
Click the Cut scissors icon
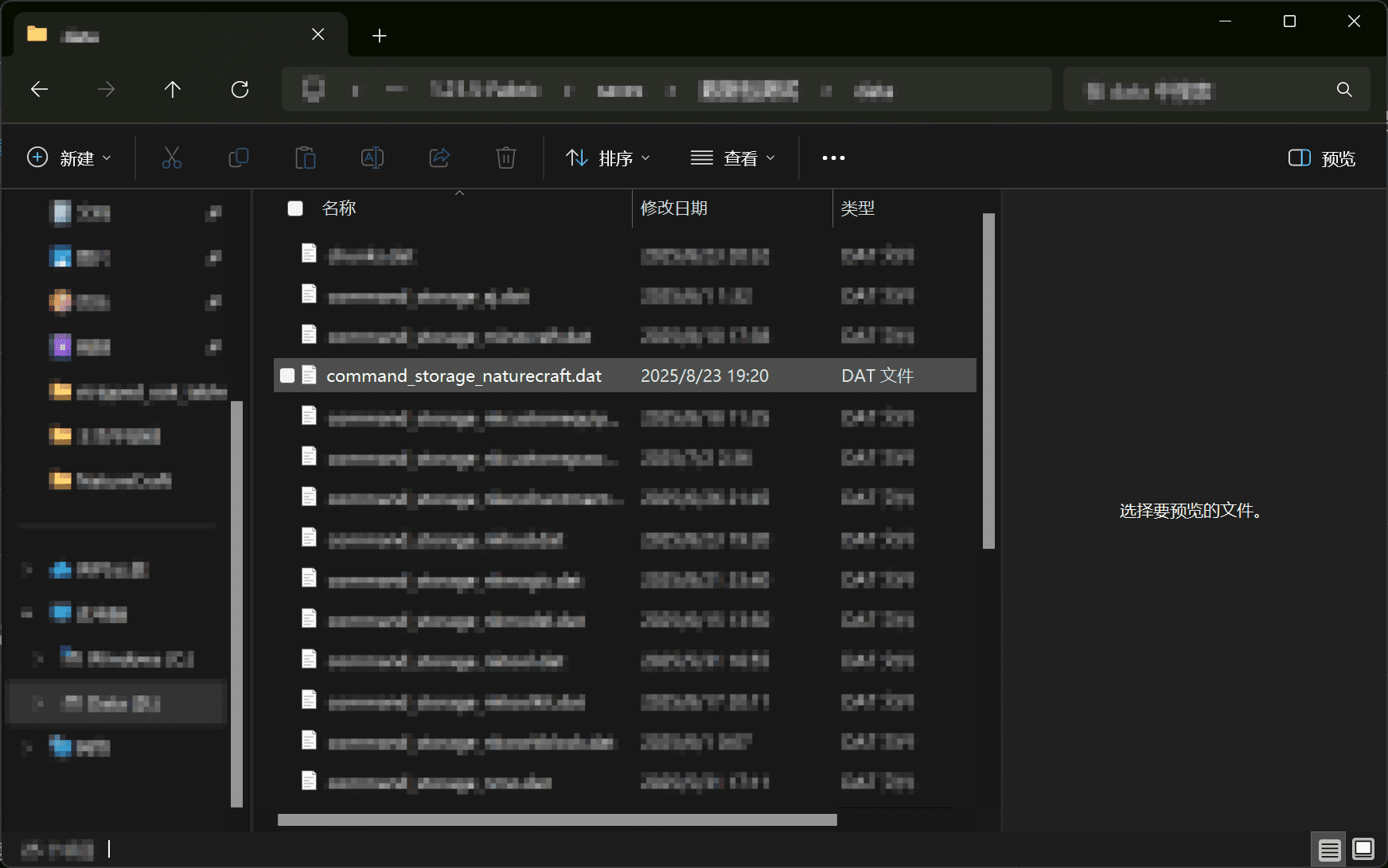(171, 158)
